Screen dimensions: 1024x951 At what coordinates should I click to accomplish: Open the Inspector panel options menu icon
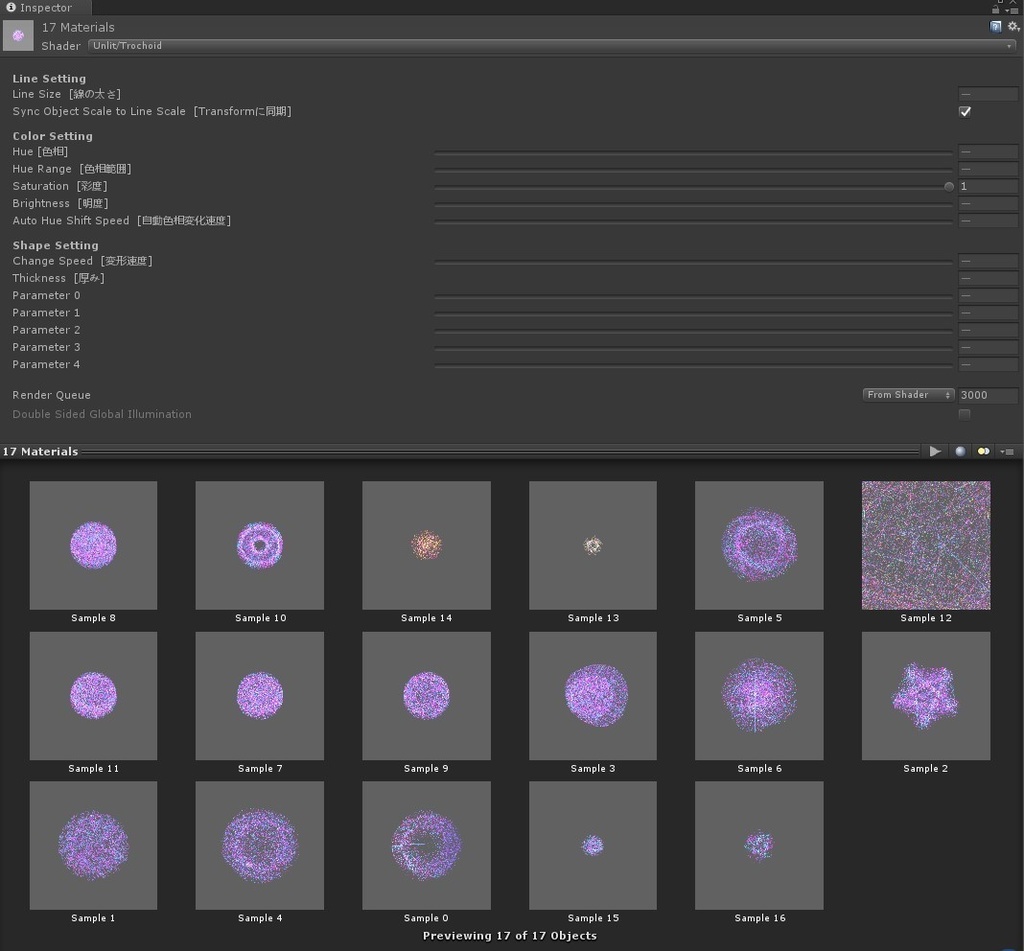1012,9
